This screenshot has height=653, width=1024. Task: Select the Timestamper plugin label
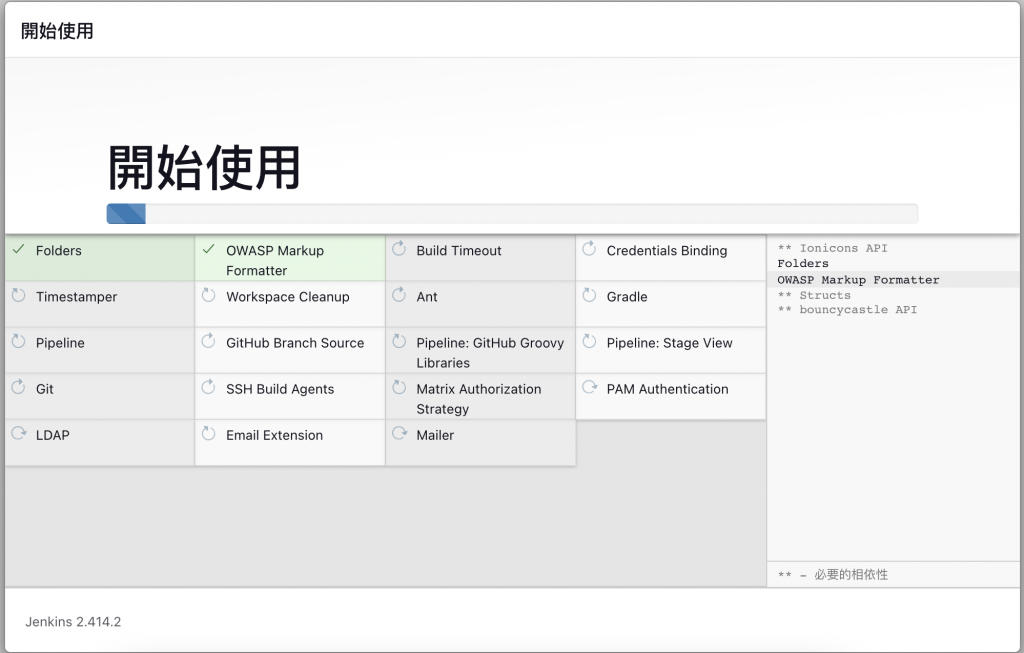(x=76, y=297)
